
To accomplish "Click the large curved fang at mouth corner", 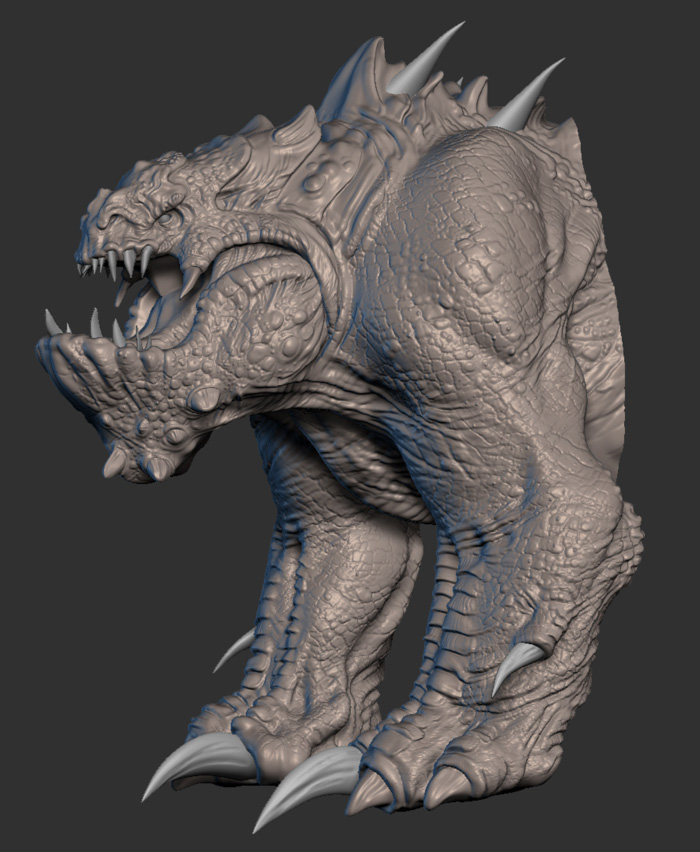I will click(190, 281).
